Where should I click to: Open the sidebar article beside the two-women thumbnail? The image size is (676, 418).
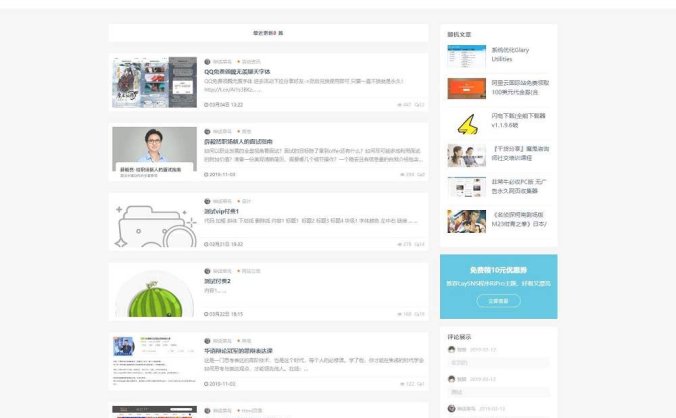click(x=520, y=153)
